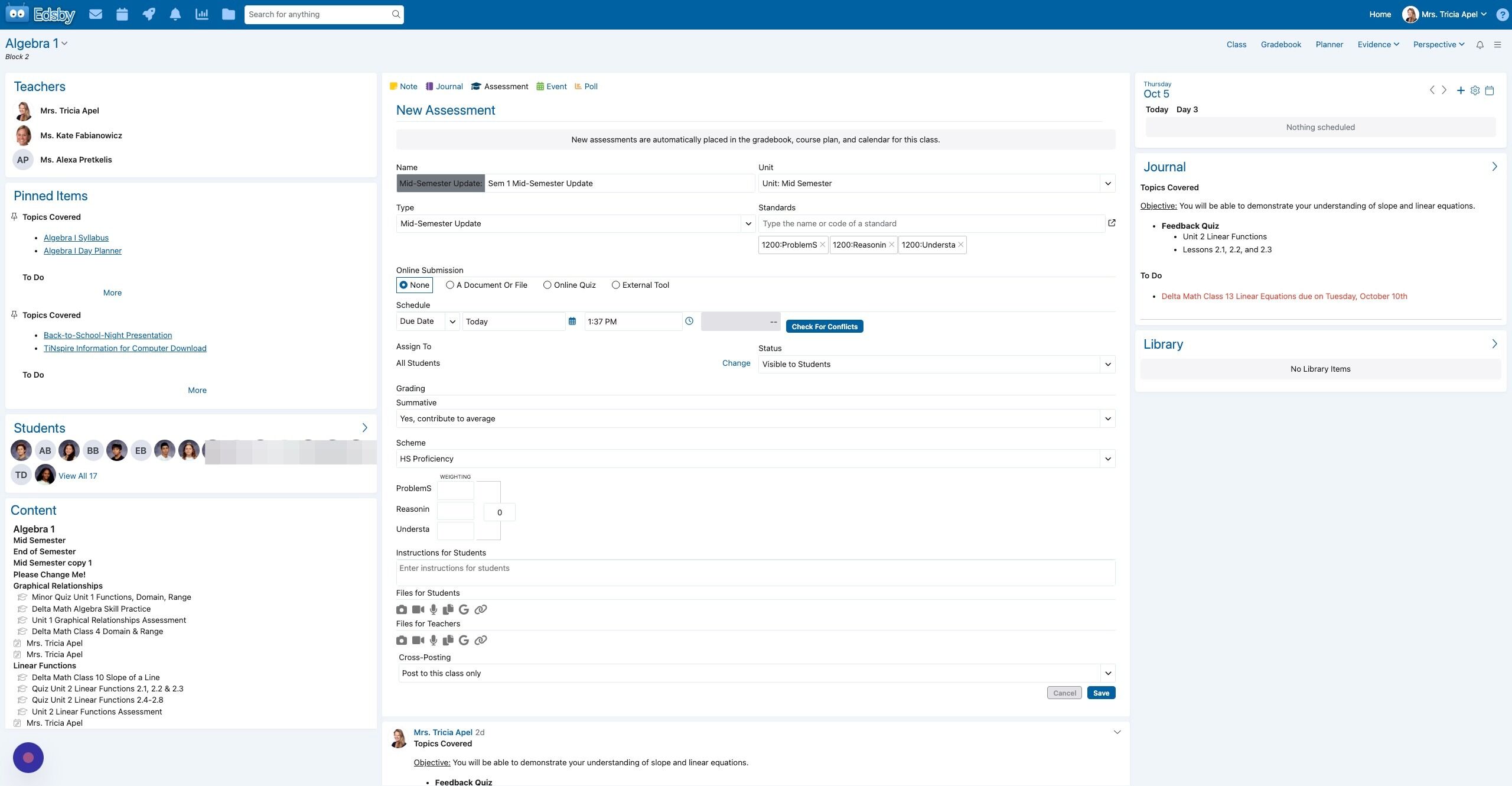The width and height of the screenshot is (1512, 786).
Task: Open the Scheme dropdown
Action: tap(755, 459)
